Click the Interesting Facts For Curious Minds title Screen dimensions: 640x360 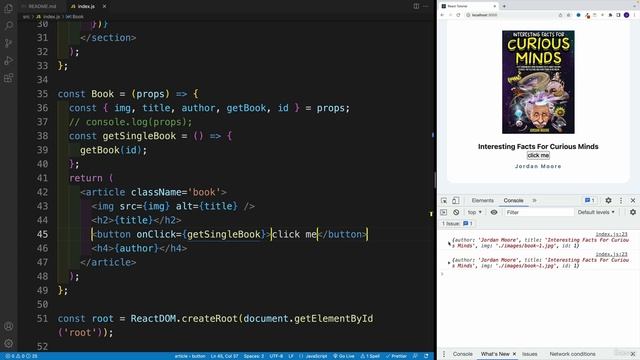tap(538, 147)
